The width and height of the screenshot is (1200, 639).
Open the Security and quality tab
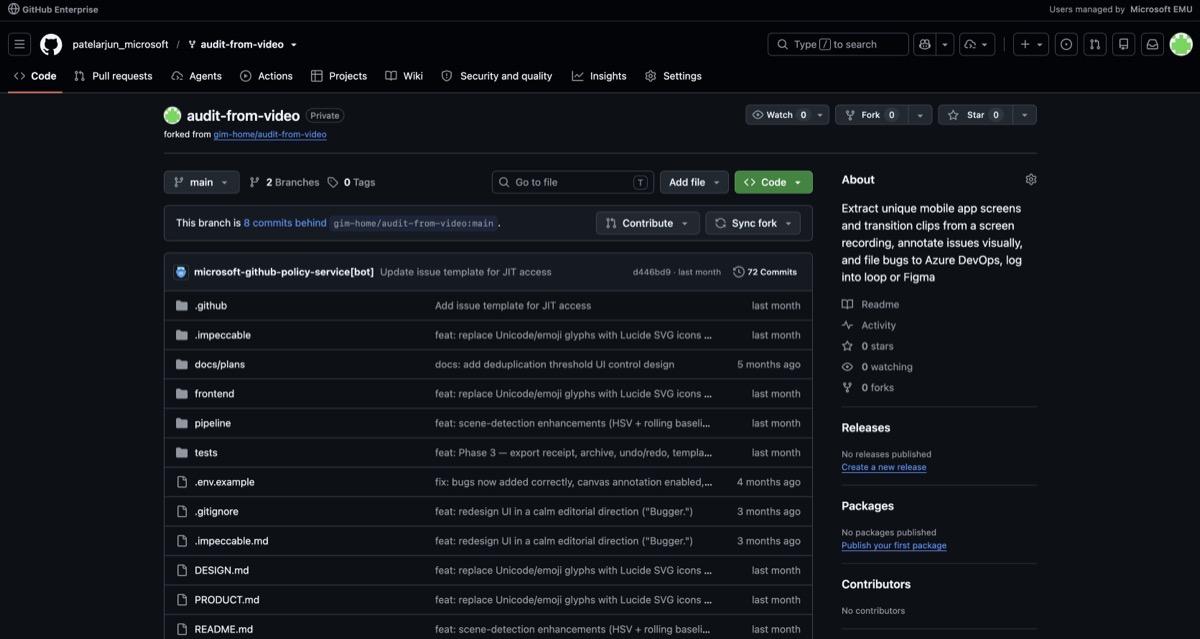[x=496, y=76]
